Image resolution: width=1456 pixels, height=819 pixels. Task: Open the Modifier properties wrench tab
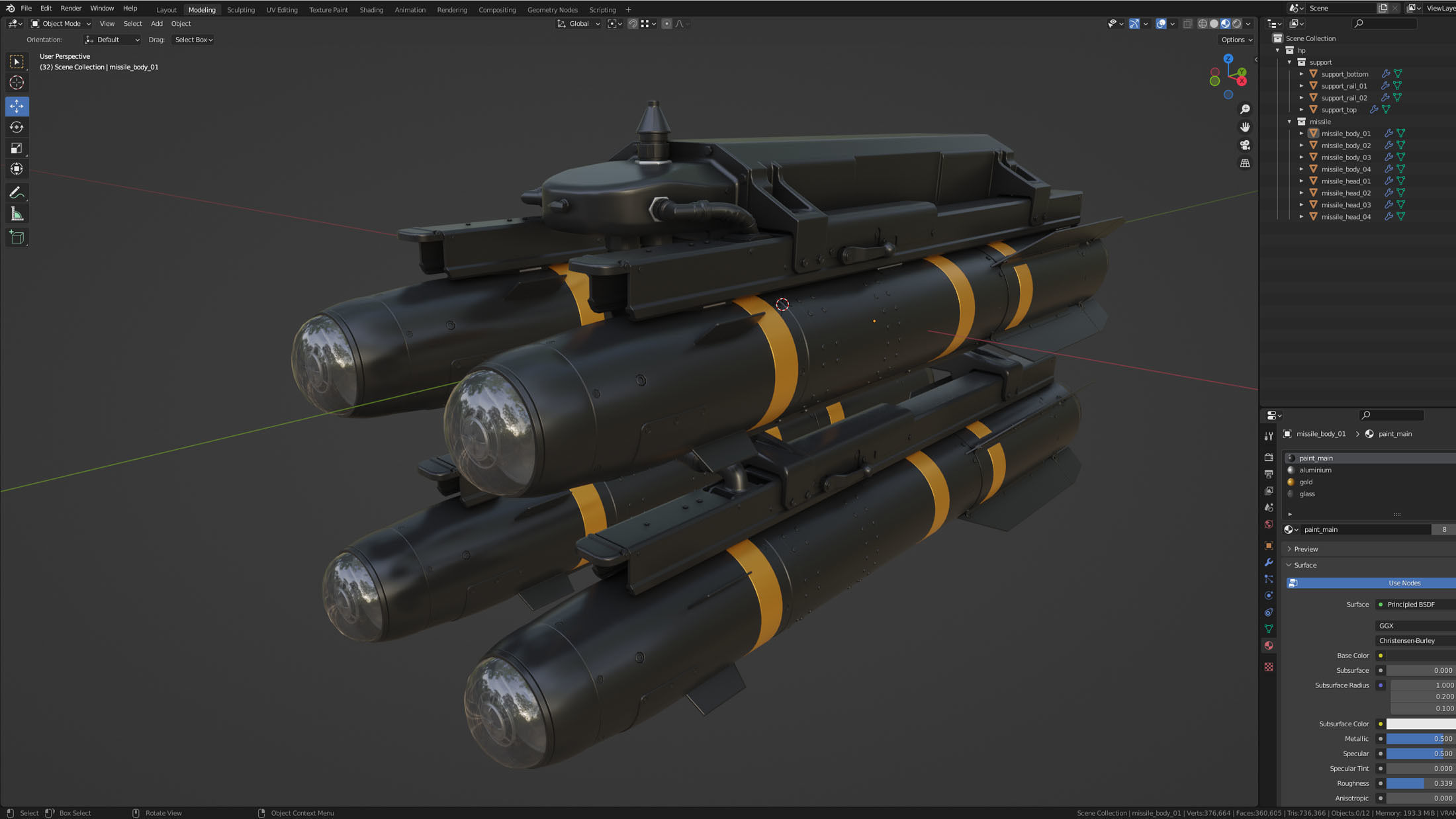coord(1269,562)
